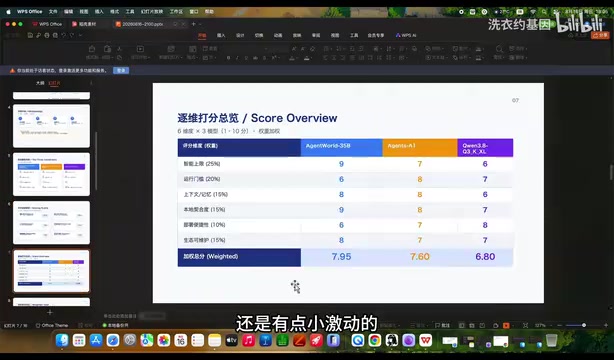This screenshot has width=614, height=360.
Task: Open Maps from the dock
Action: (x=147, y=340)
